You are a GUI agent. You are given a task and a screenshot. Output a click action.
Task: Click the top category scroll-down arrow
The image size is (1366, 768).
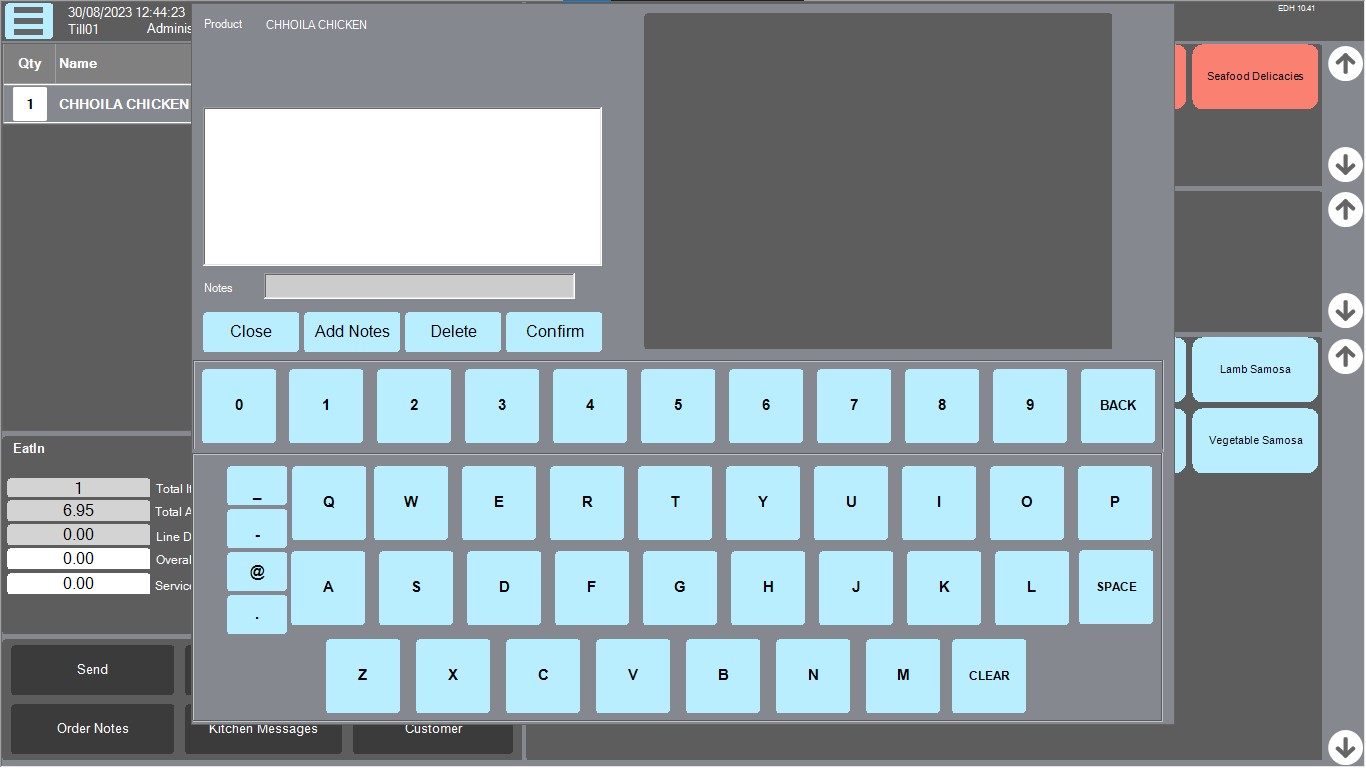pyautogui.click(x=1345, y=164)
